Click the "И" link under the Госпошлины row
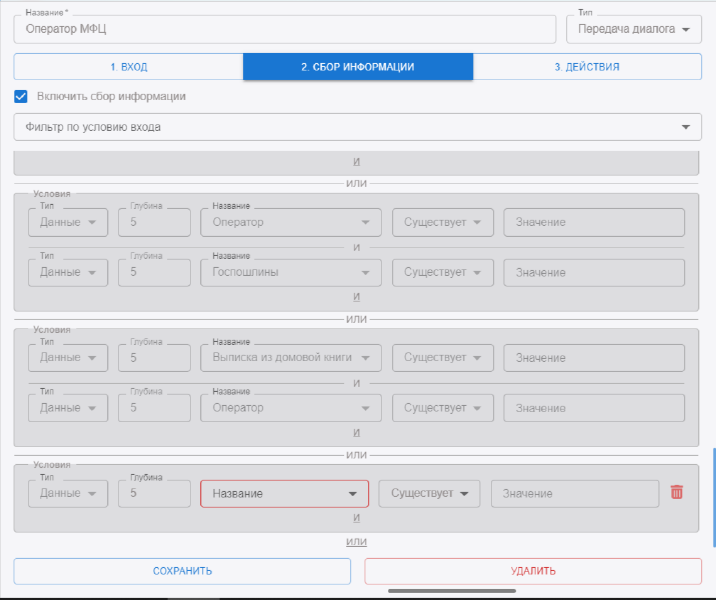This screenshot has width=716, height=600. 356,297
